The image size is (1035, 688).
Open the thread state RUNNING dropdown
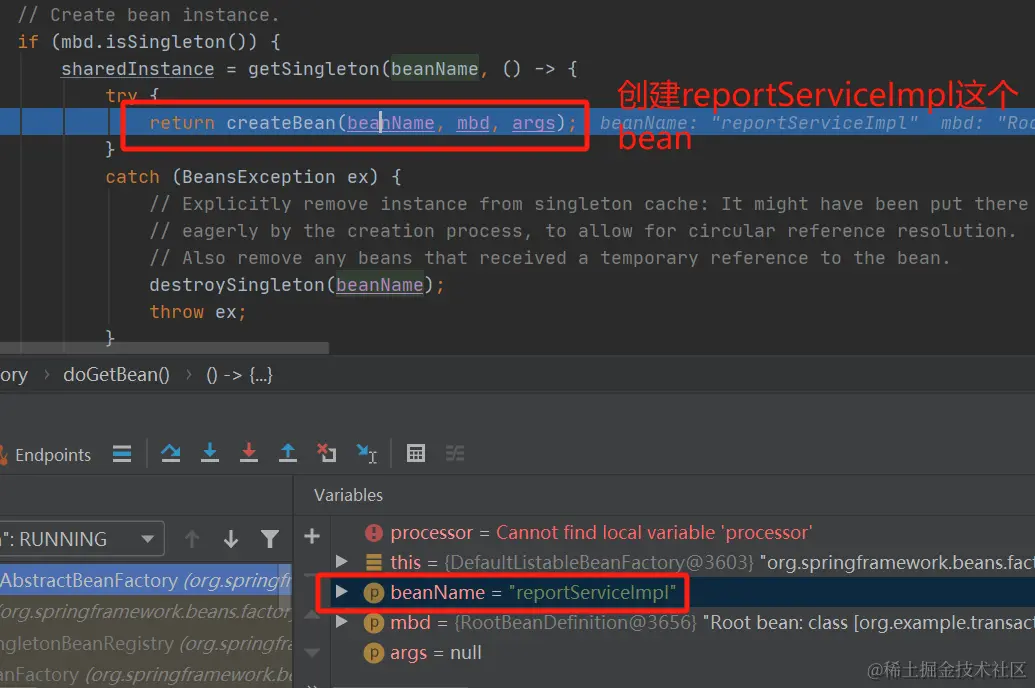tap(81, 539)
